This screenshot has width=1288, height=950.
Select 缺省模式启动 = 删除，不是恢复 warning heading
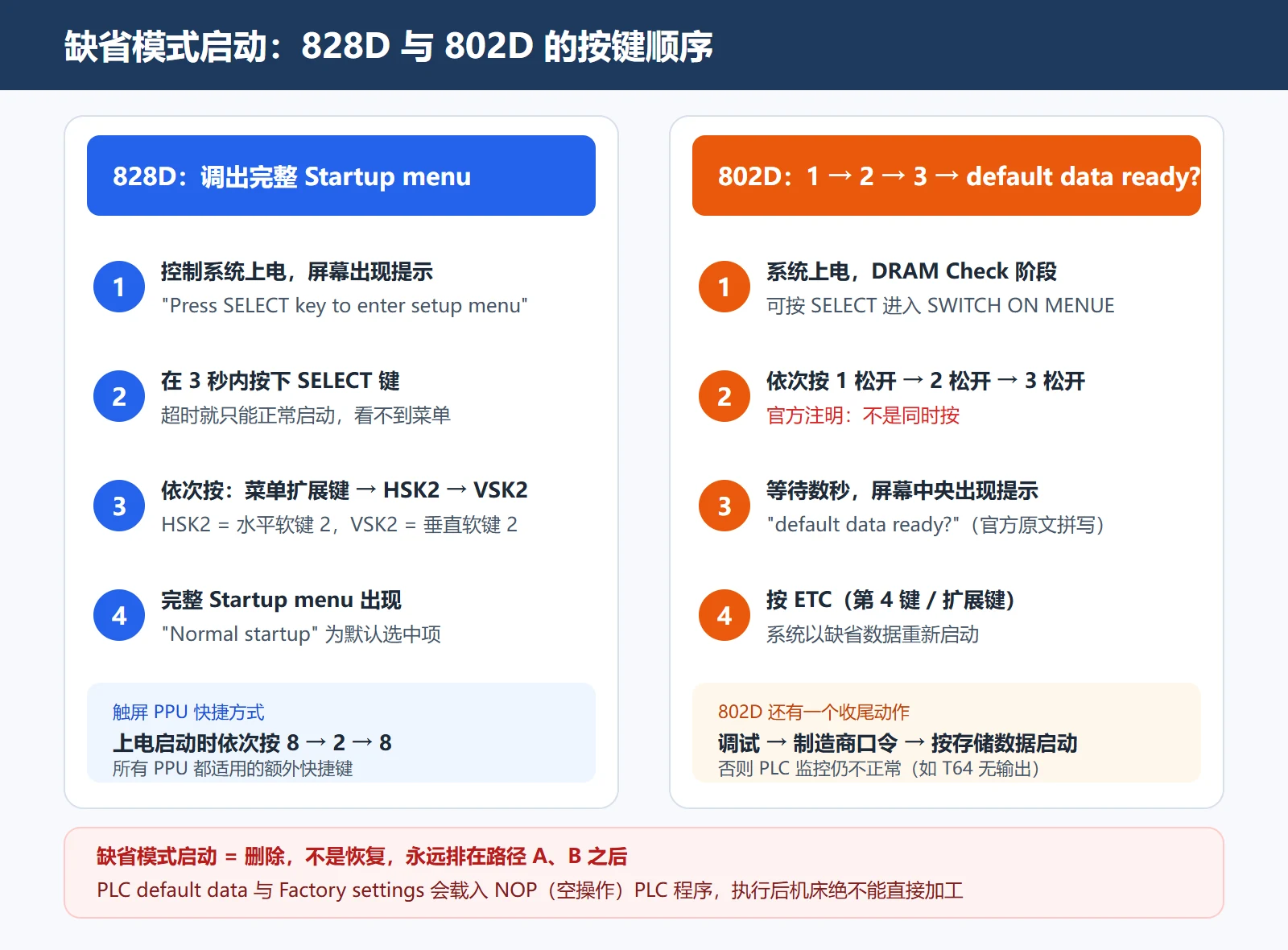361,856
